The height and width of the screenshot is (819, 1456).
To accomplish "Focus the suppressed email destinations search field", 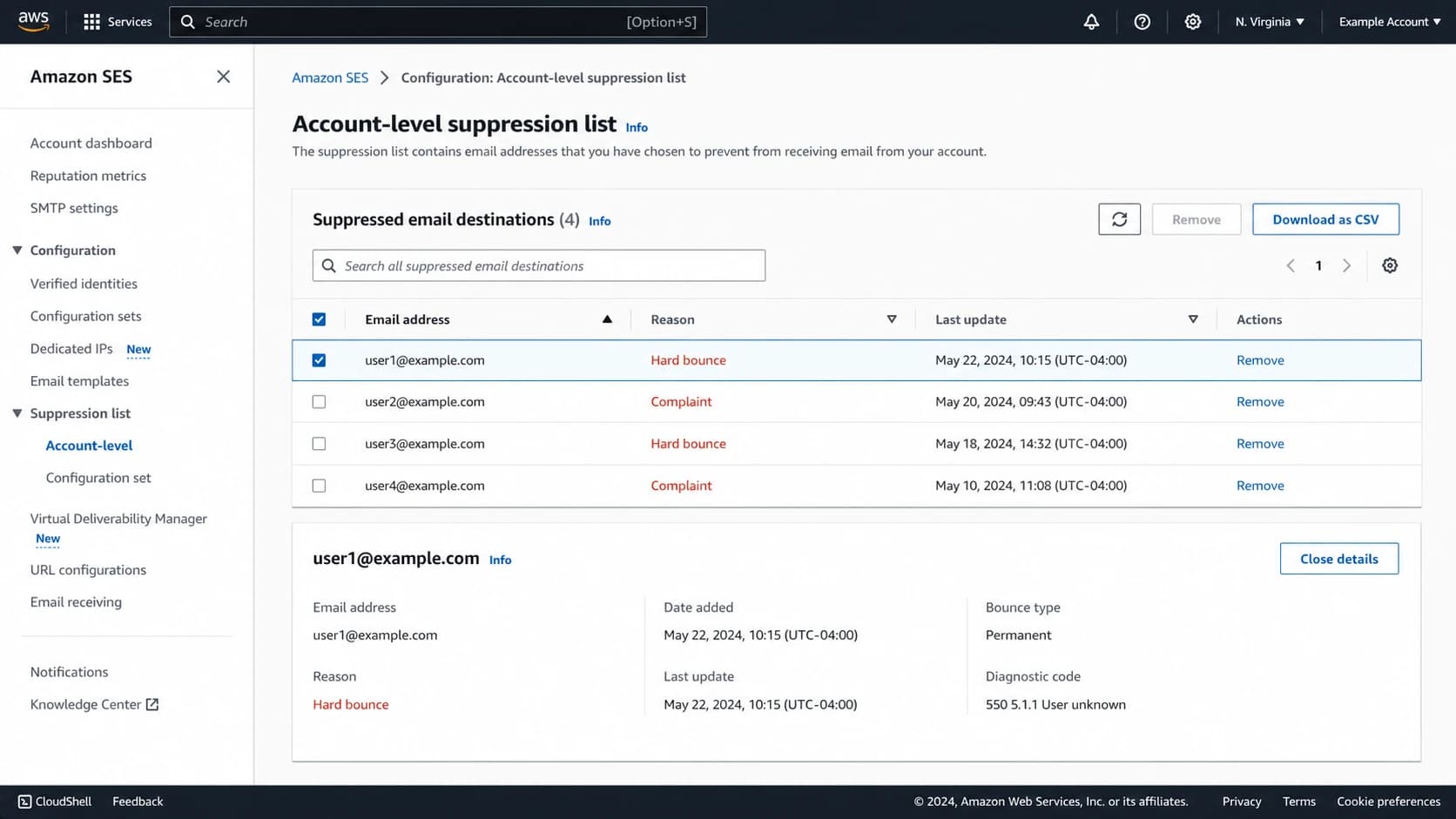I will [539, 265].
